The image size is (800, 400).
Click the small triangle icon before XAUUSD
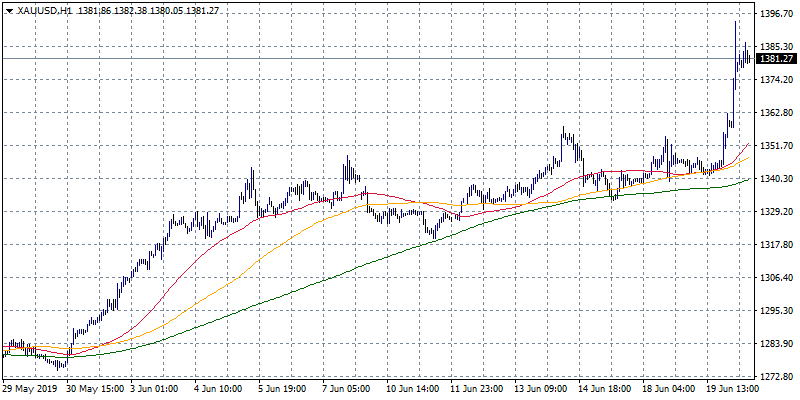[x=9, y=10]
